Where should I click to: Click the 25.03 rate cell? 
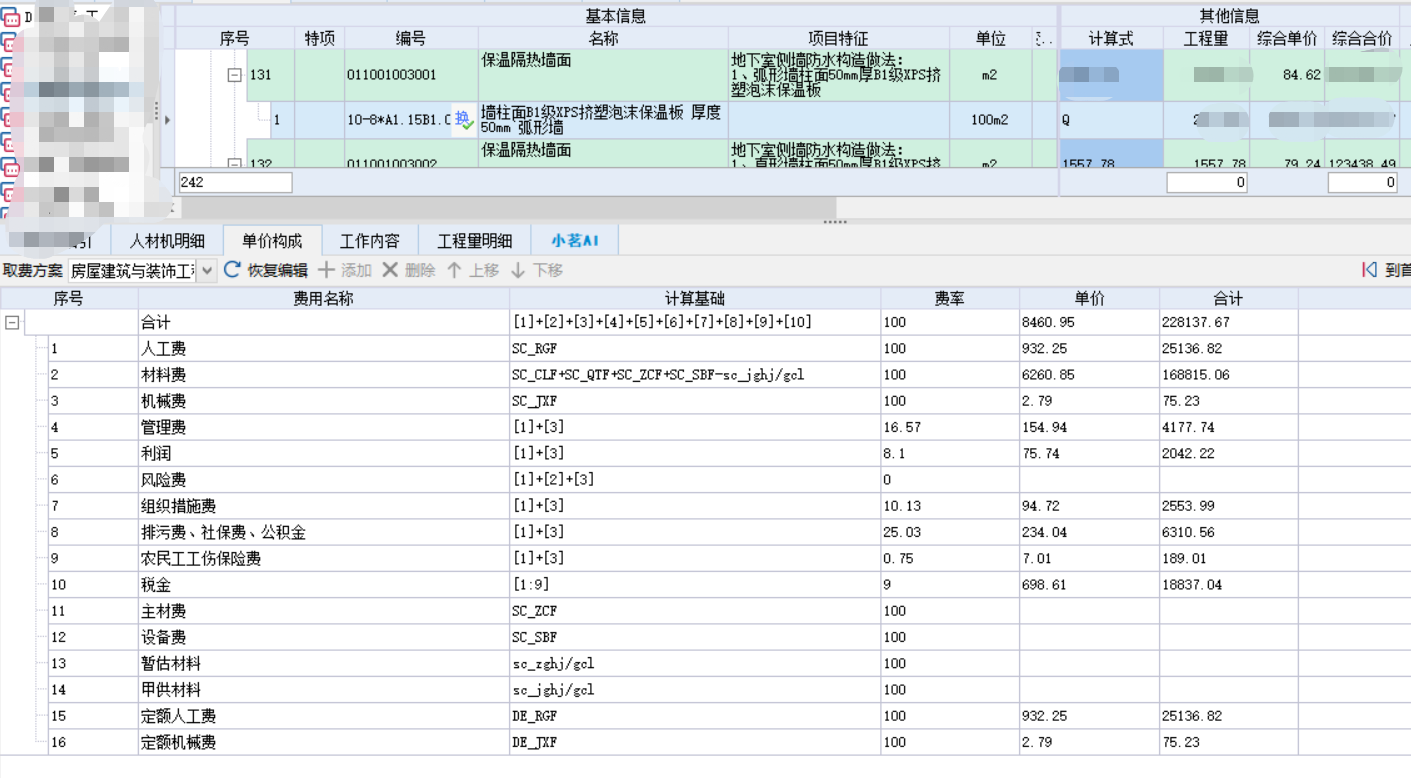tap(950, 532)
